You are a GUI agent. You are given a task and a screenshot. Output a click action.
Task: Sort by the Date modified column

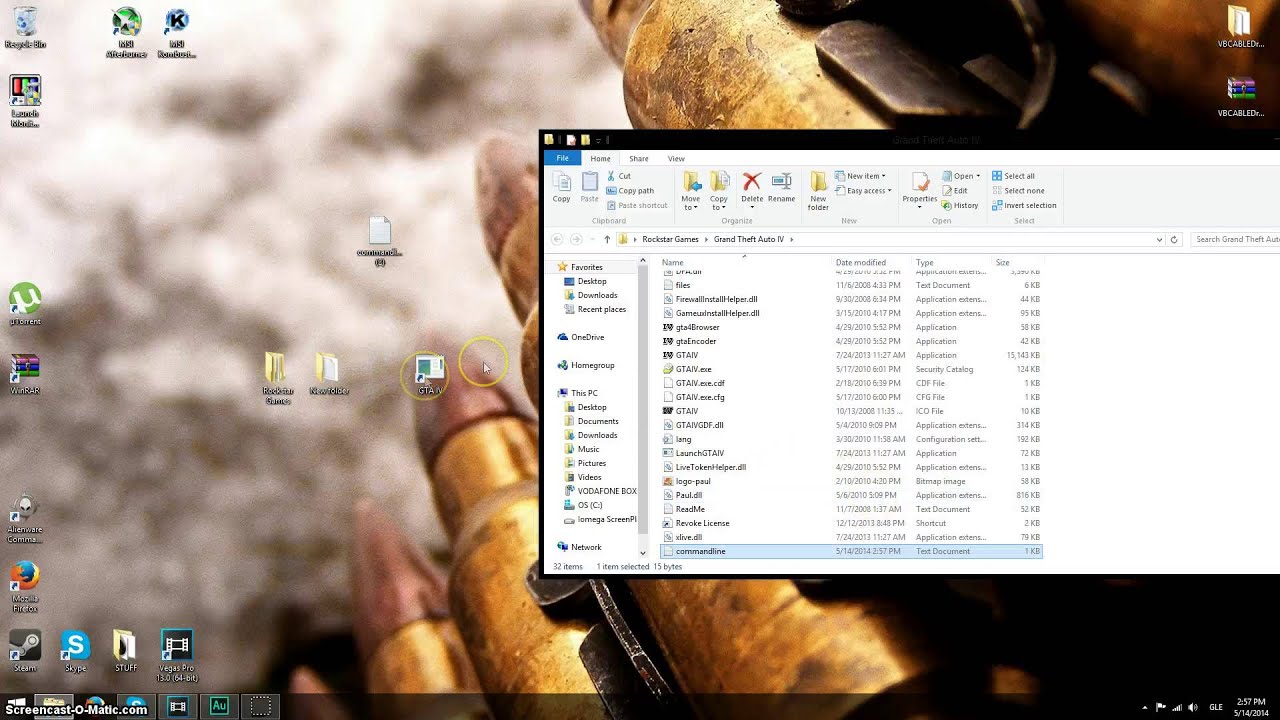(861, 262)
